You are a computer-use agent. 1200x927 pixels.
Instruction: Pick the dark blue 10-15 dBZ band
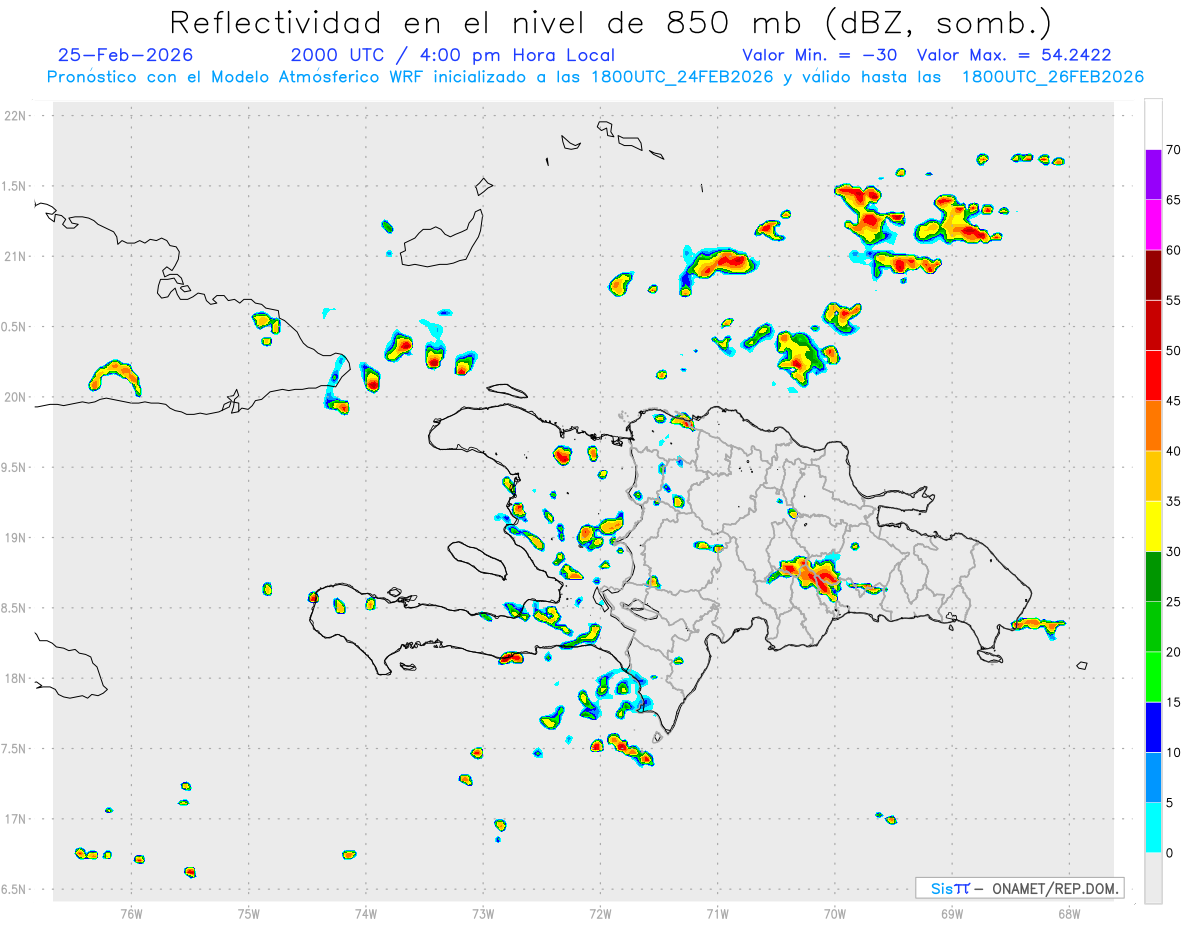pyautogui.click(x=1153, y=727)
